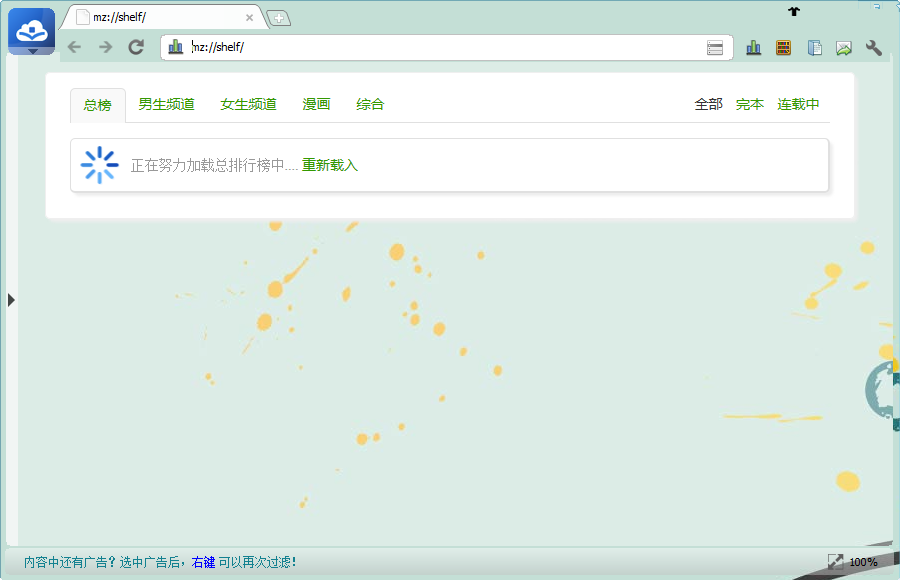Switch to the 男生频道 tab
The height and width of the screenshot is (580, 900).
[166, 104]
